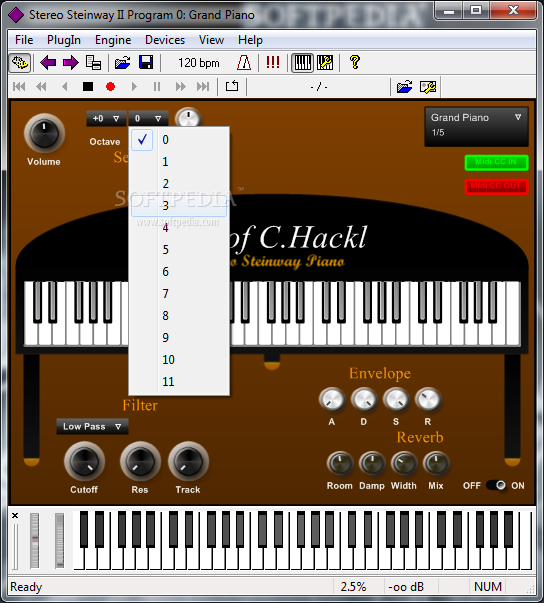This screenshot has height=603, width=544.
Task: Pick the highlighted option 3
Action: point(179,206)
